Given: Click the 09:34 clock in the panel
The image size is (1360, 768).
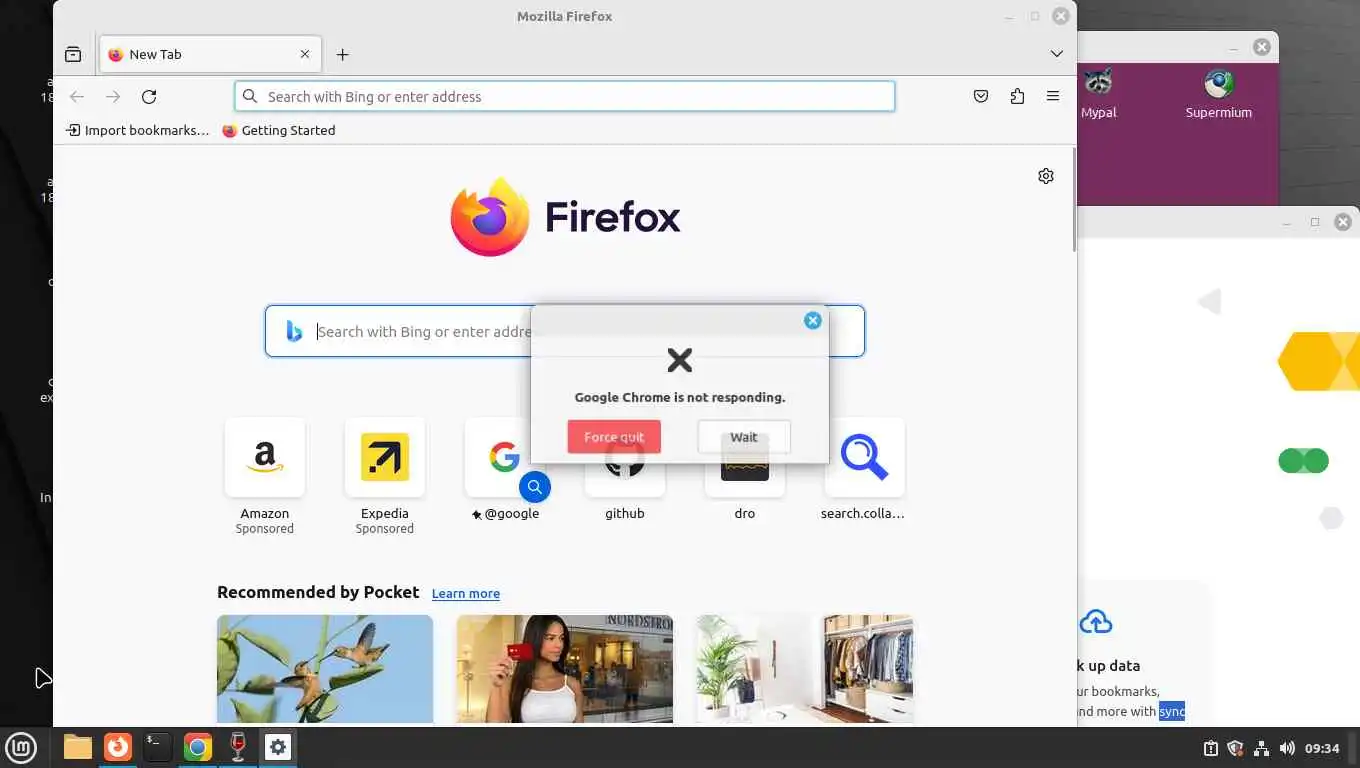Looking at the screenshot, I should 1322,748.
